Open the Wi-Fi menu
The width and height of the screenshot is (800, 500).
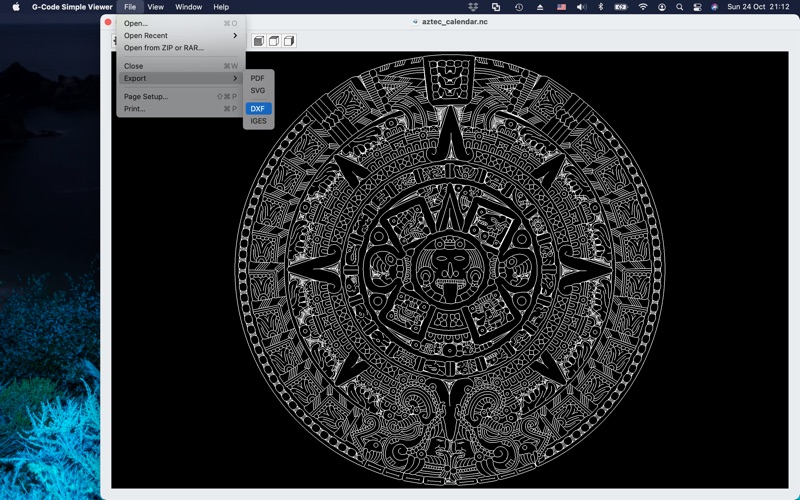tap(643, 7)
